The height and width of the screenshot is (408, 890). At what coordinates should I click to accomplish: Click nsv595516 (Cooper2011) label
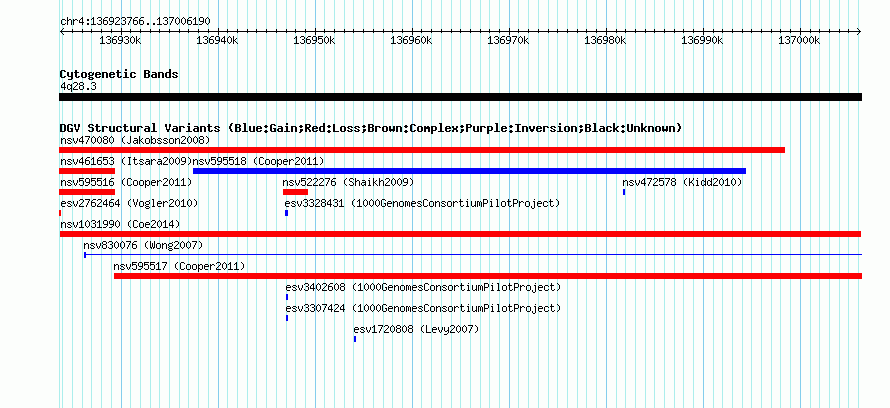click(126, 182)
